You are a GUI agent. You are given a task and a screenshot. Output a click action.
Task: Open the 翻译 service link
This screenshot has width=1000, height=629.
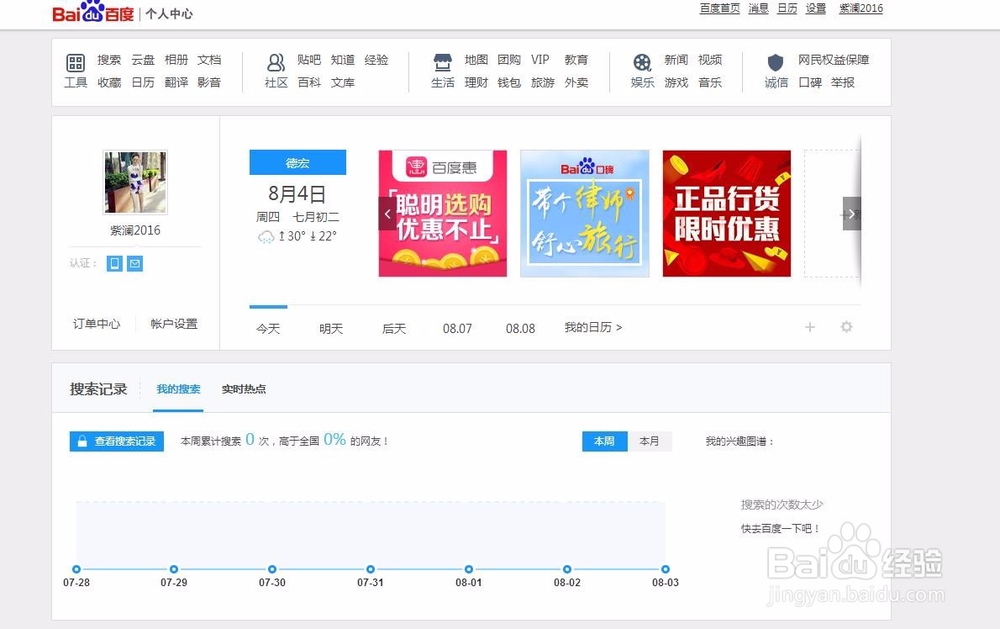click(176, 82)
